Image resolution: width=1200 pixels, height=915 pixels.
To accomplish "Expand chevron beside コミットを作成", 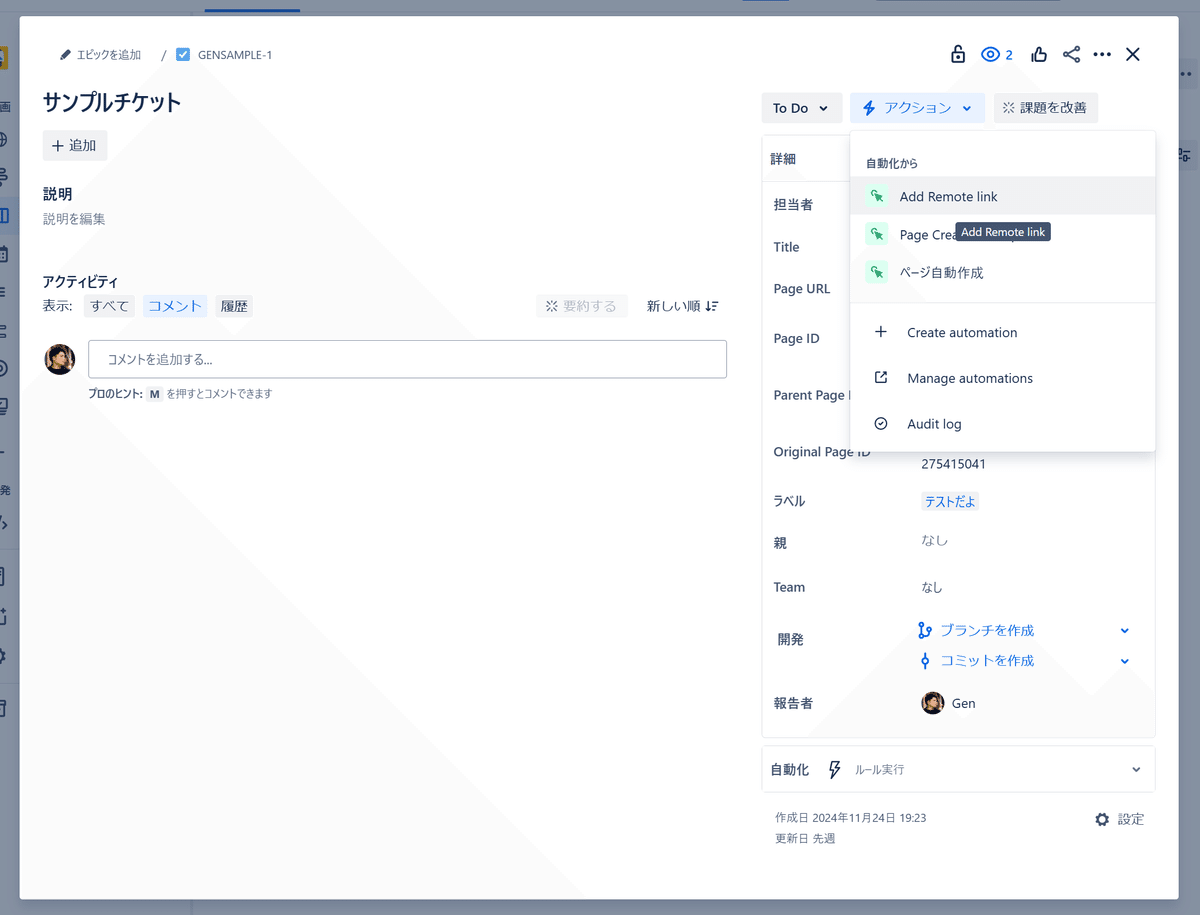I will (x=1125, y=660).
